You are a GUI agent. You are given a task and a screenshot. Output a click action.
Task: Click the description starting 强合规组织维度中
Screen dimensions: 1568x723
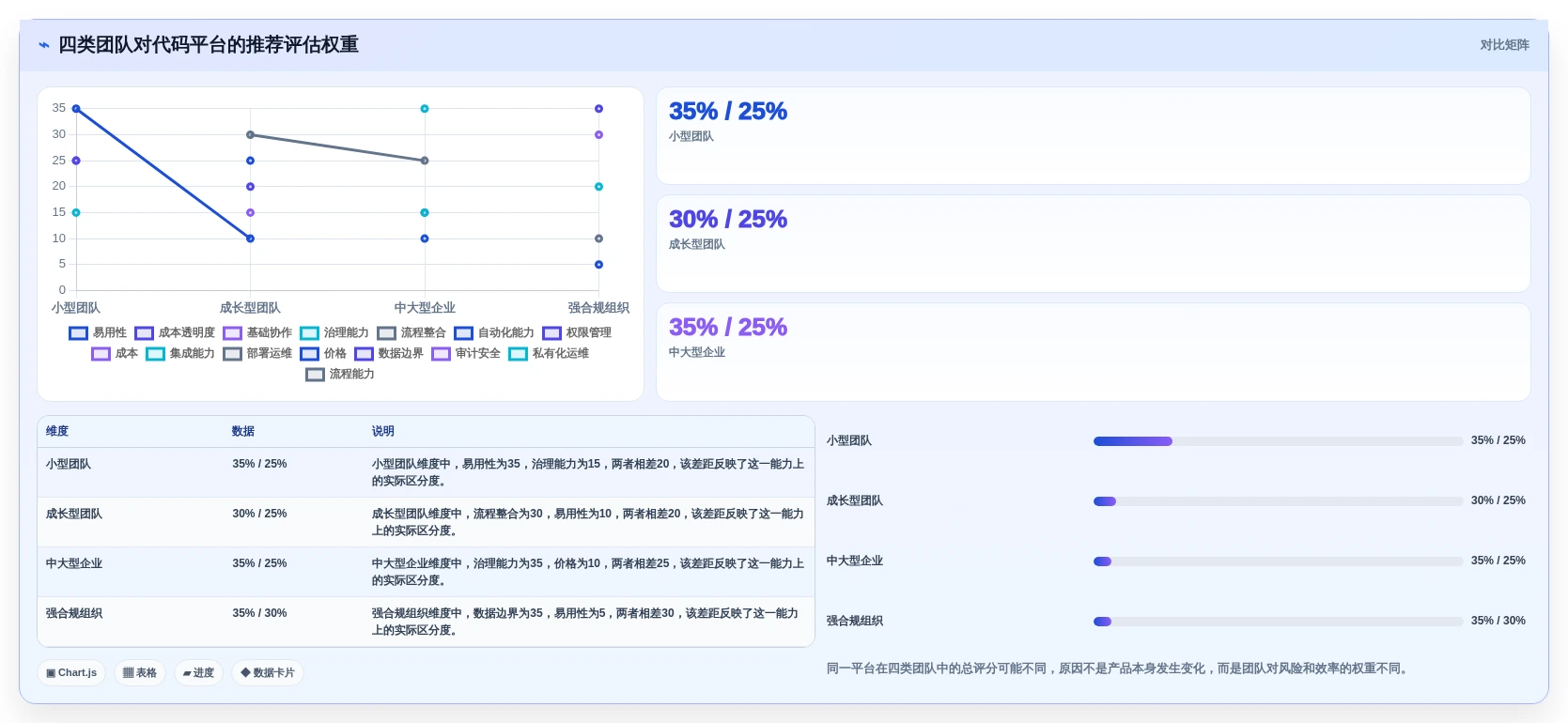(585, 622)
